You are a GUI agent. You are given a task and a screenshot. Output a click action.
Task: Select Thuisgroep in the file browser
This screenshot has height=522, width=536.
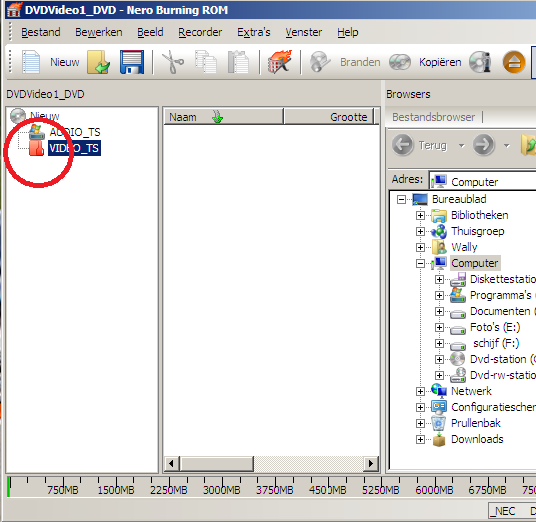pos(478,231)
